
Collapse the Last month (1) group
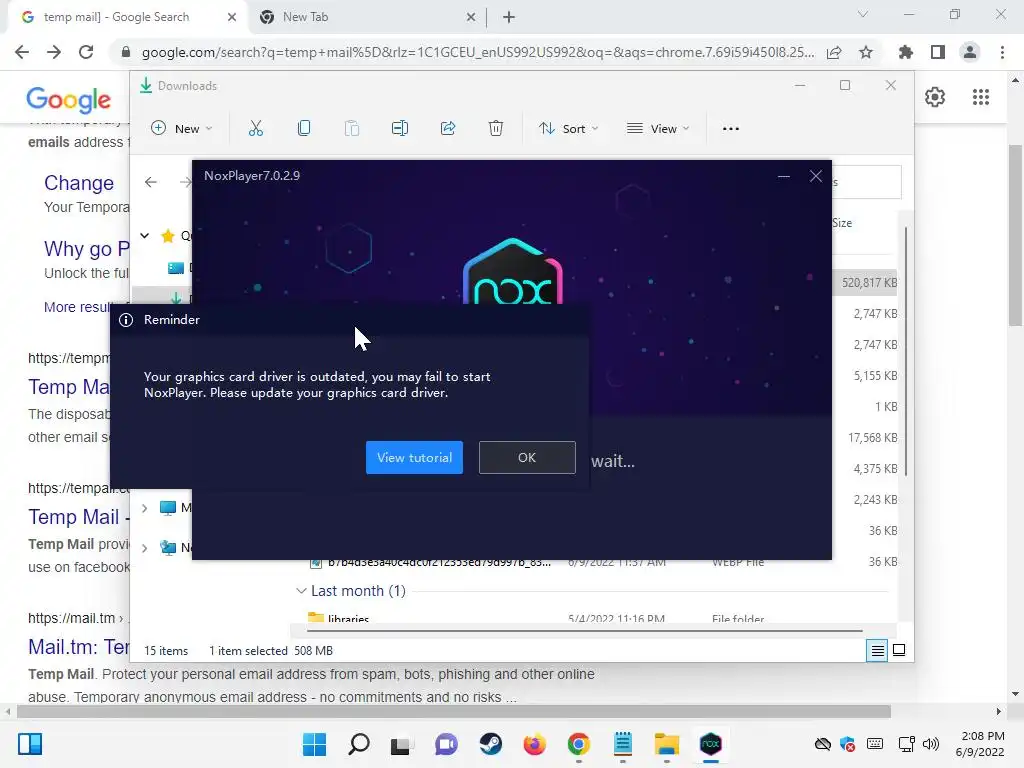[301, 590]
